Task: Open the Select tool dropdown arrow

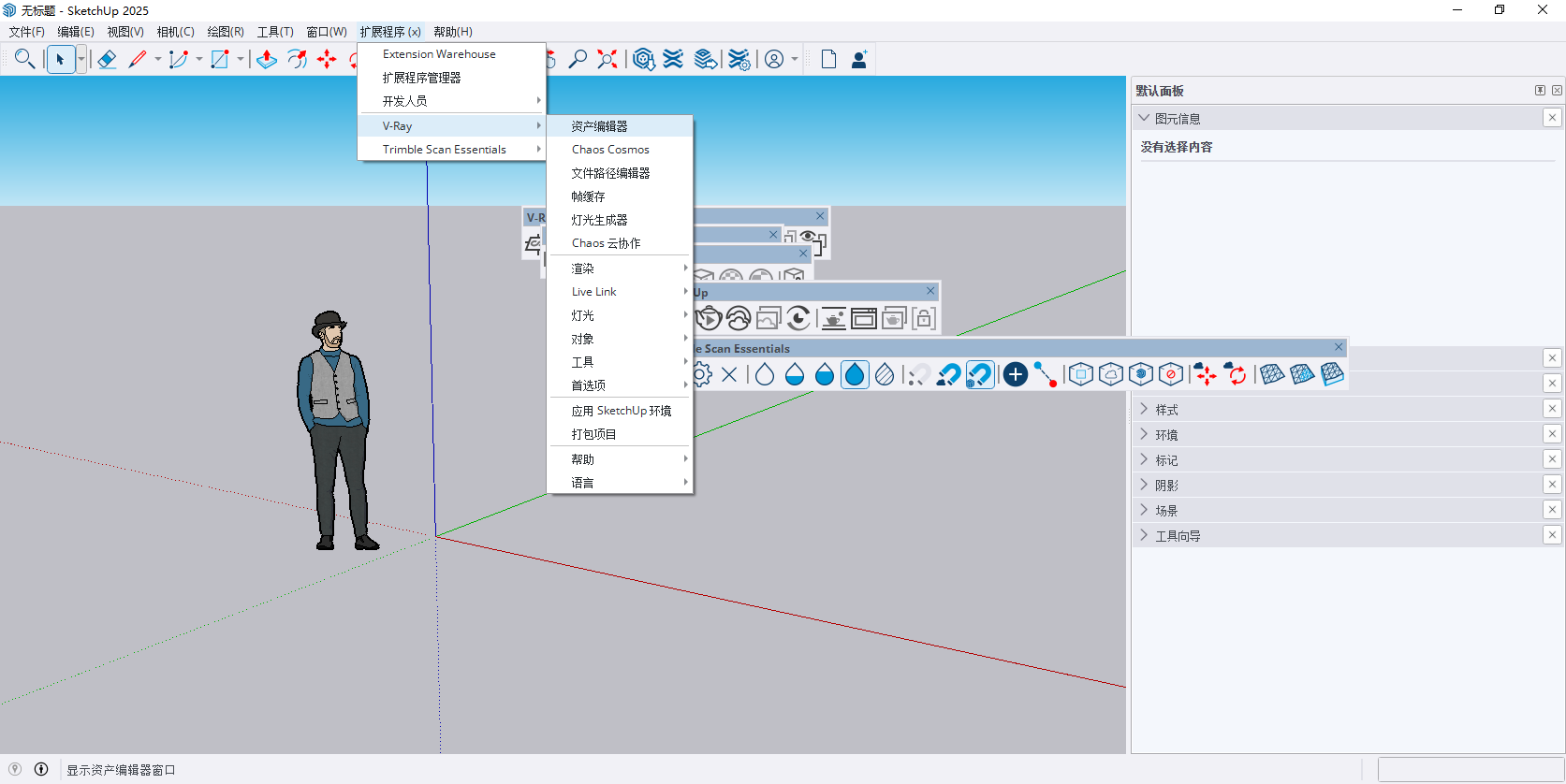Action: [81, 59]
